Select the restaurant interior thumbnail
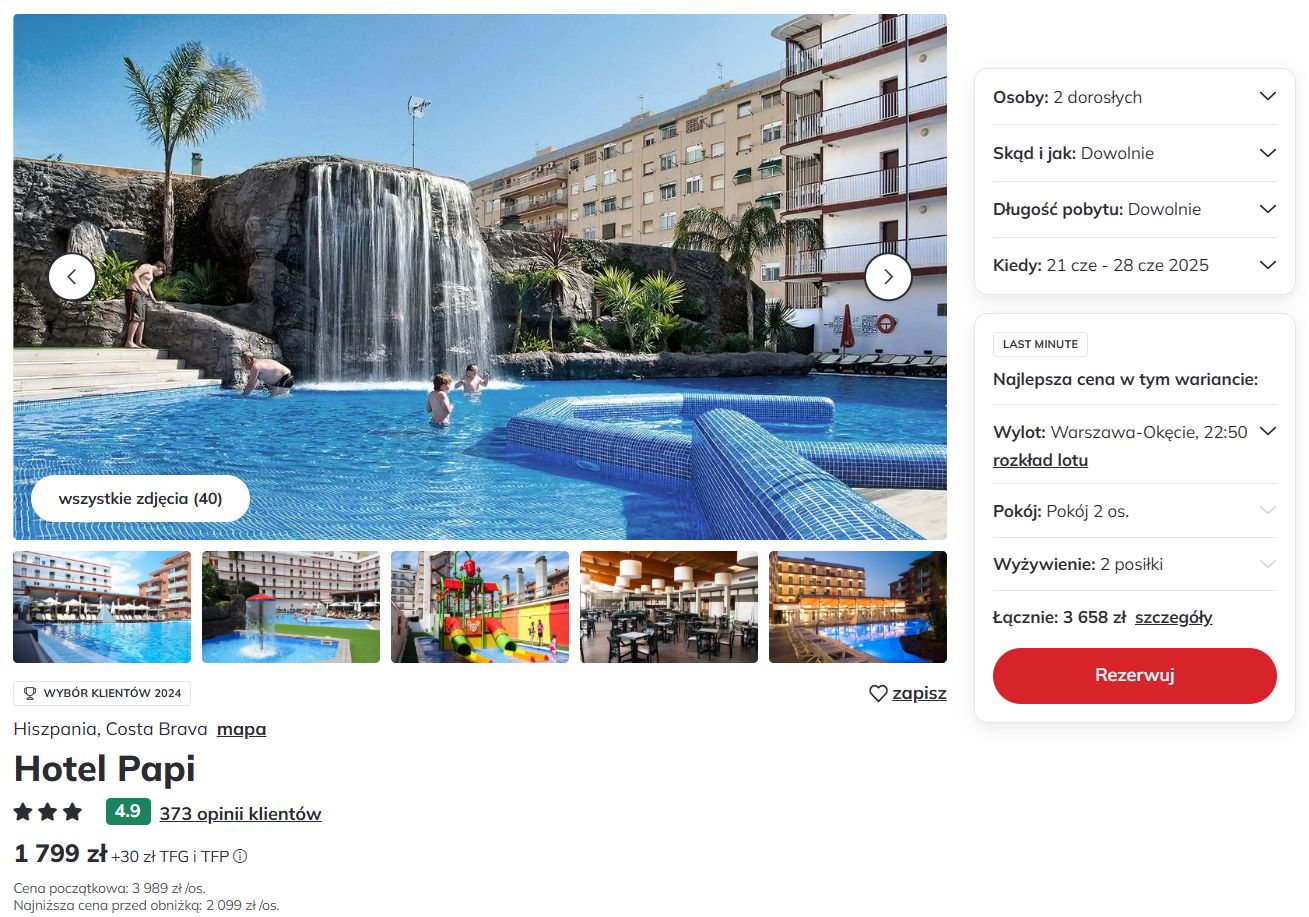Viewport: 1309px width, 917px height. coord(669,607)
